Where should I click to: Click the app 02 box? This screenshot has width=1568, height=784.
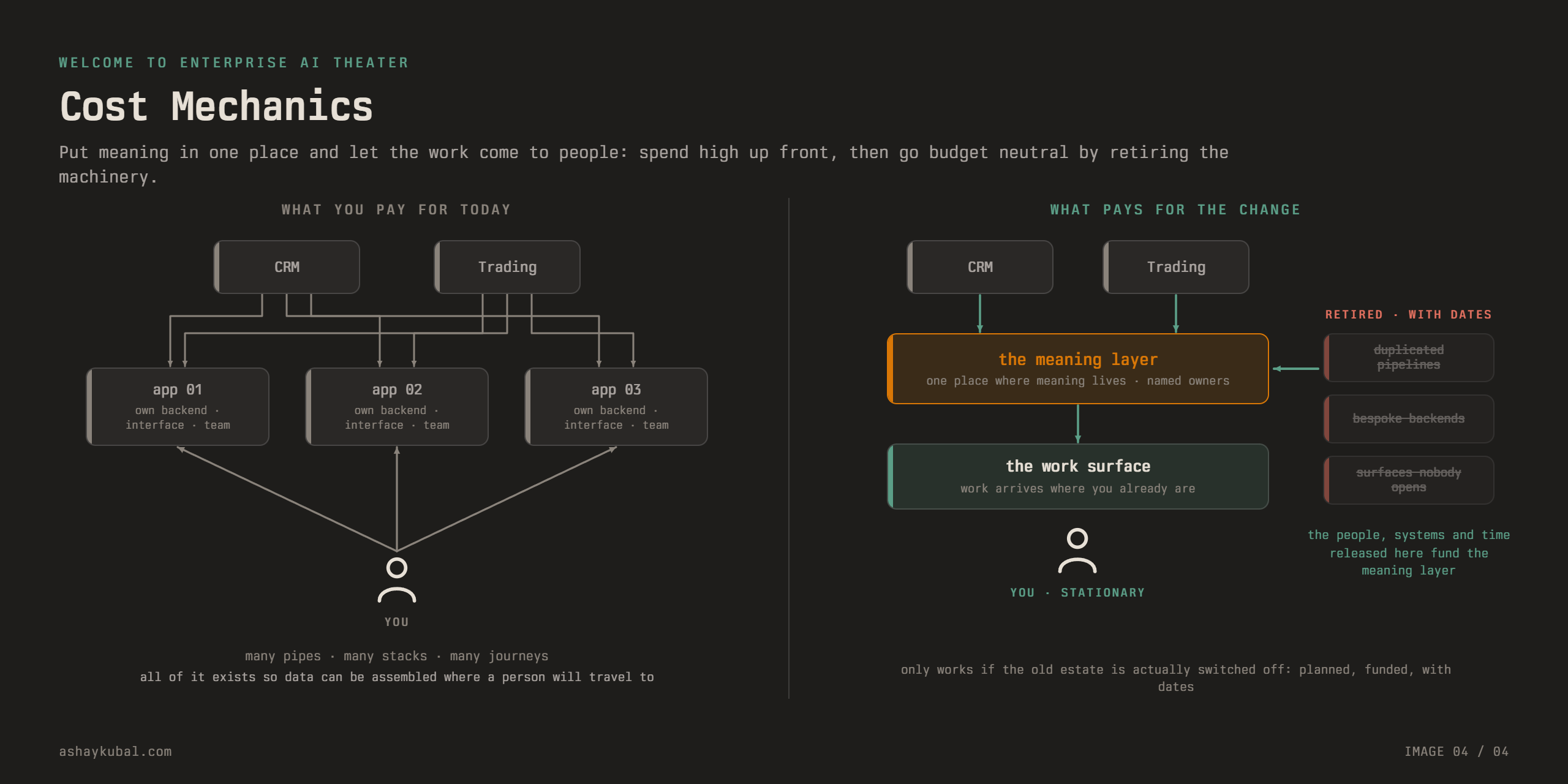tap(397, 407)
